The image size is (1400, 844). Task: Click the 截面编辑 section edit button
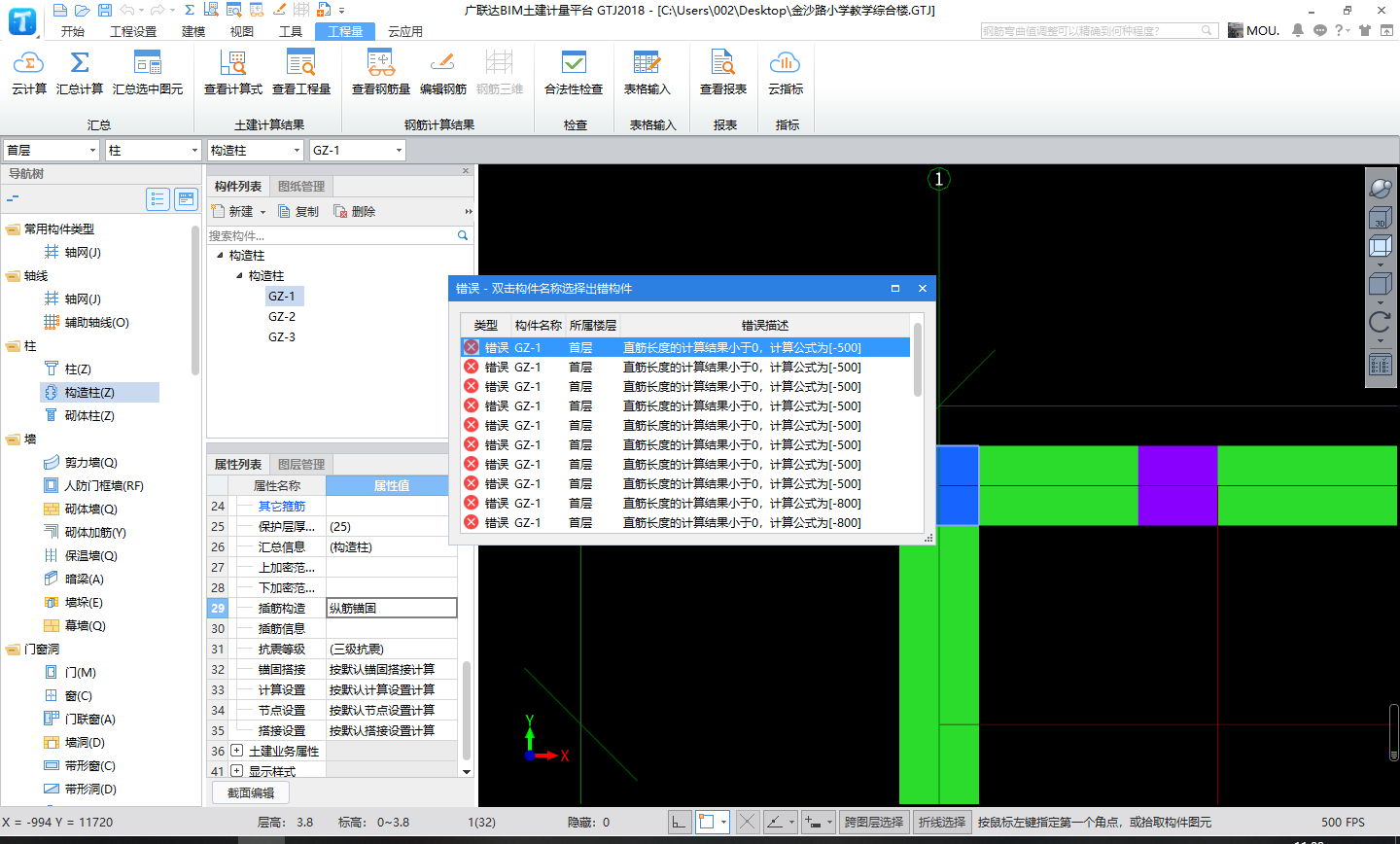pyautogui.click(x=251, y=793)
